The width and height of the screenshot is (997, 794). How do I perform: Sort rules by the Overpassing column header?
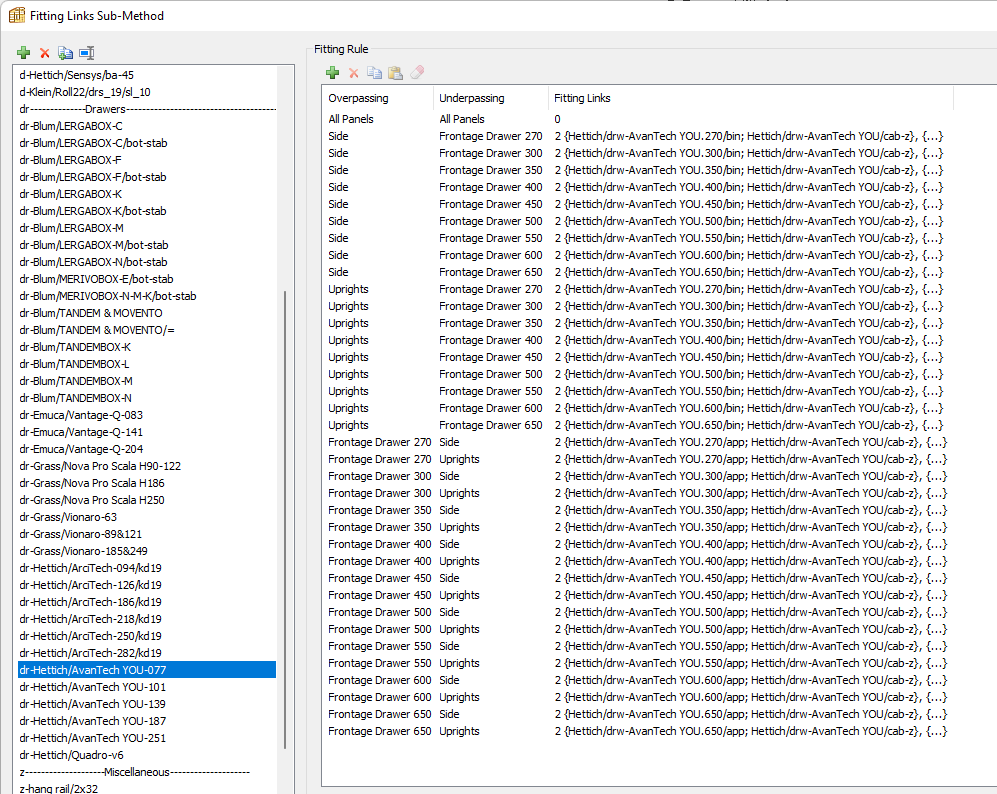pos(378,98)
